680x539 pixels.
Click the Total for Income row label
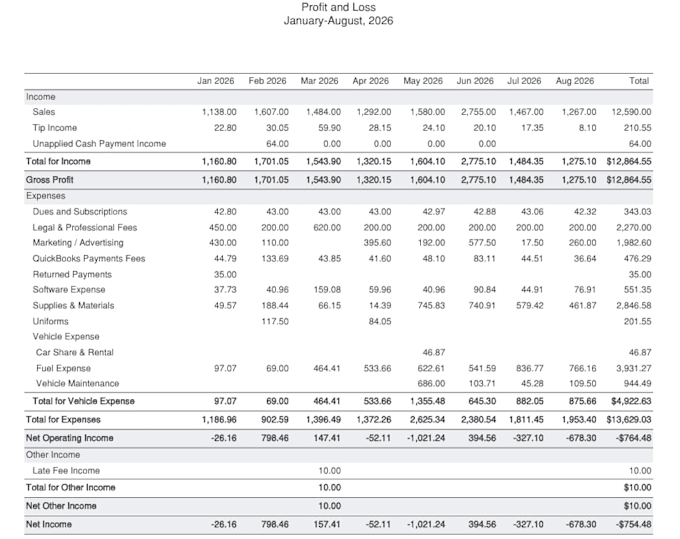(58, 161)
